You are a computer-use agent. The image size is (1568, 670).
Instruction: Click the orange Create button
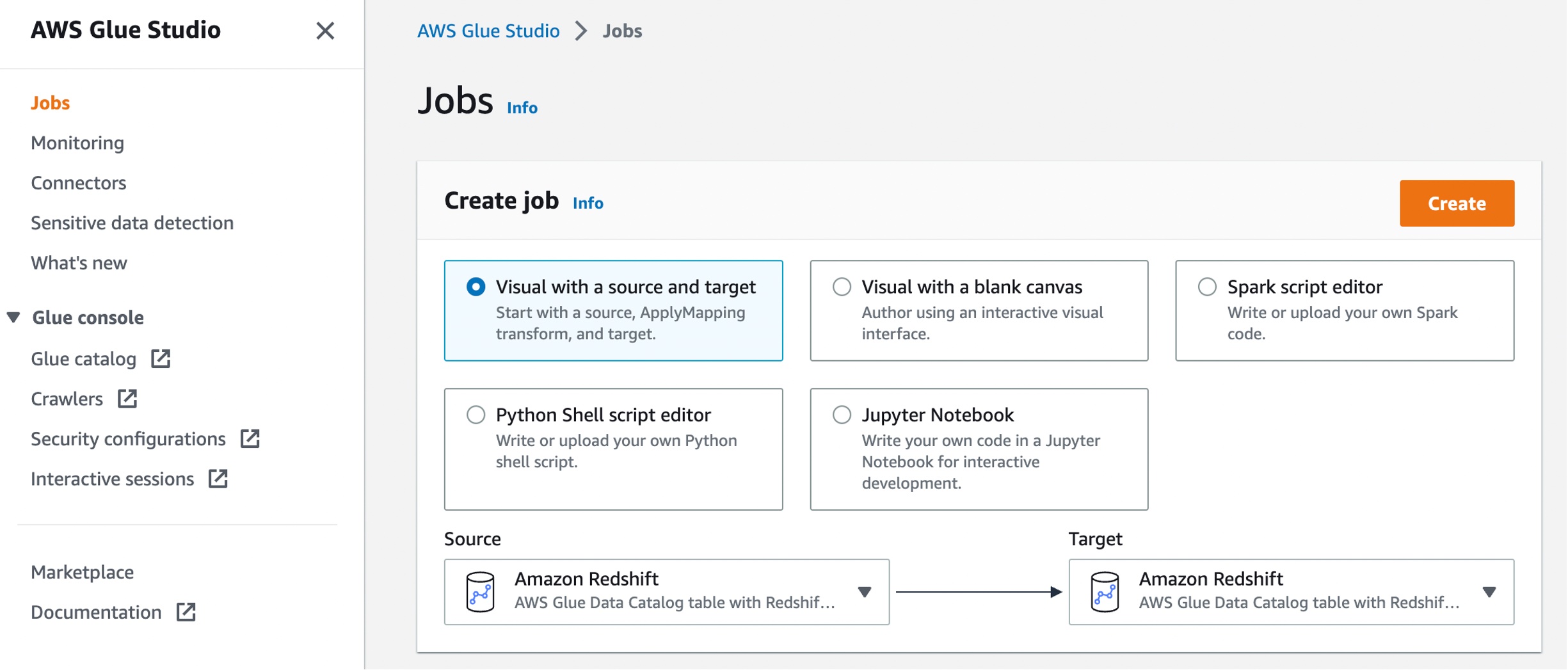click(1457, 203)
